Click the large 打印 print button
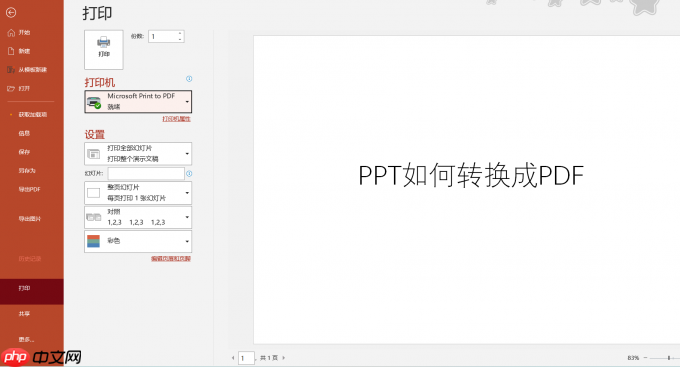This screenshot has width=680, height=367. pyautogui.click(x=104, y=49)
